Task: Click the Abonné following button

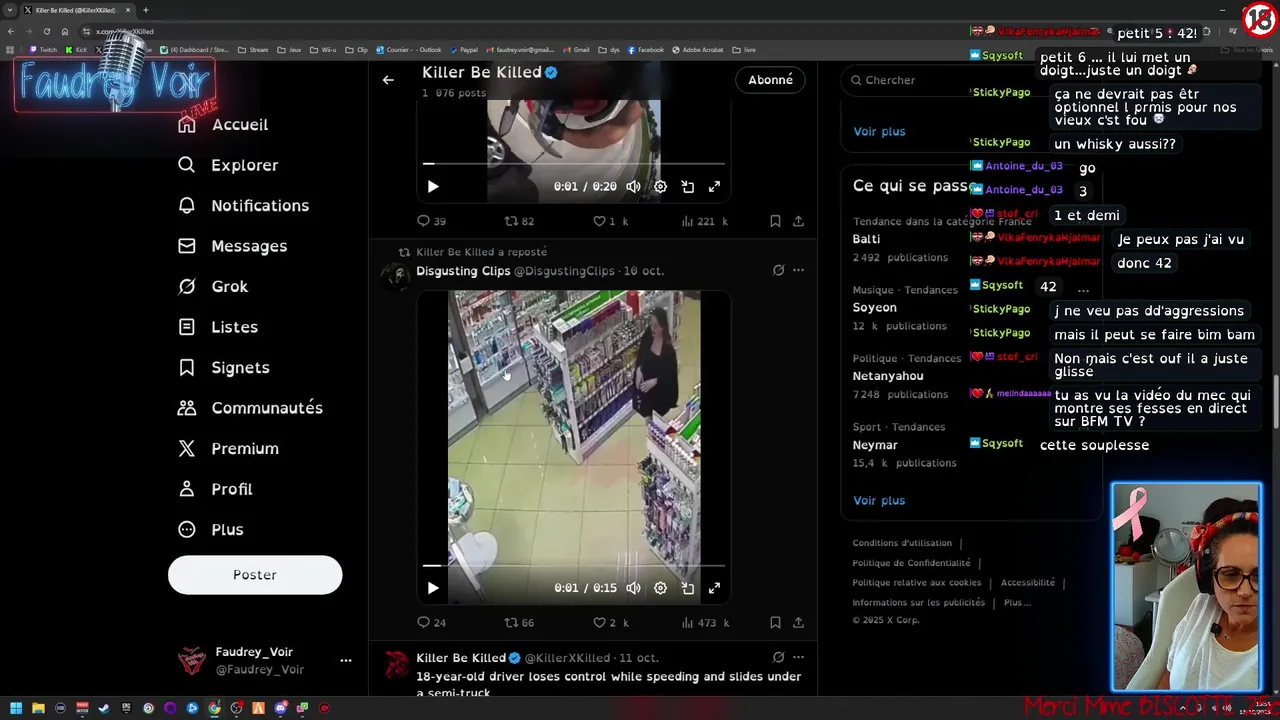Action: click(x=770, y=80)
